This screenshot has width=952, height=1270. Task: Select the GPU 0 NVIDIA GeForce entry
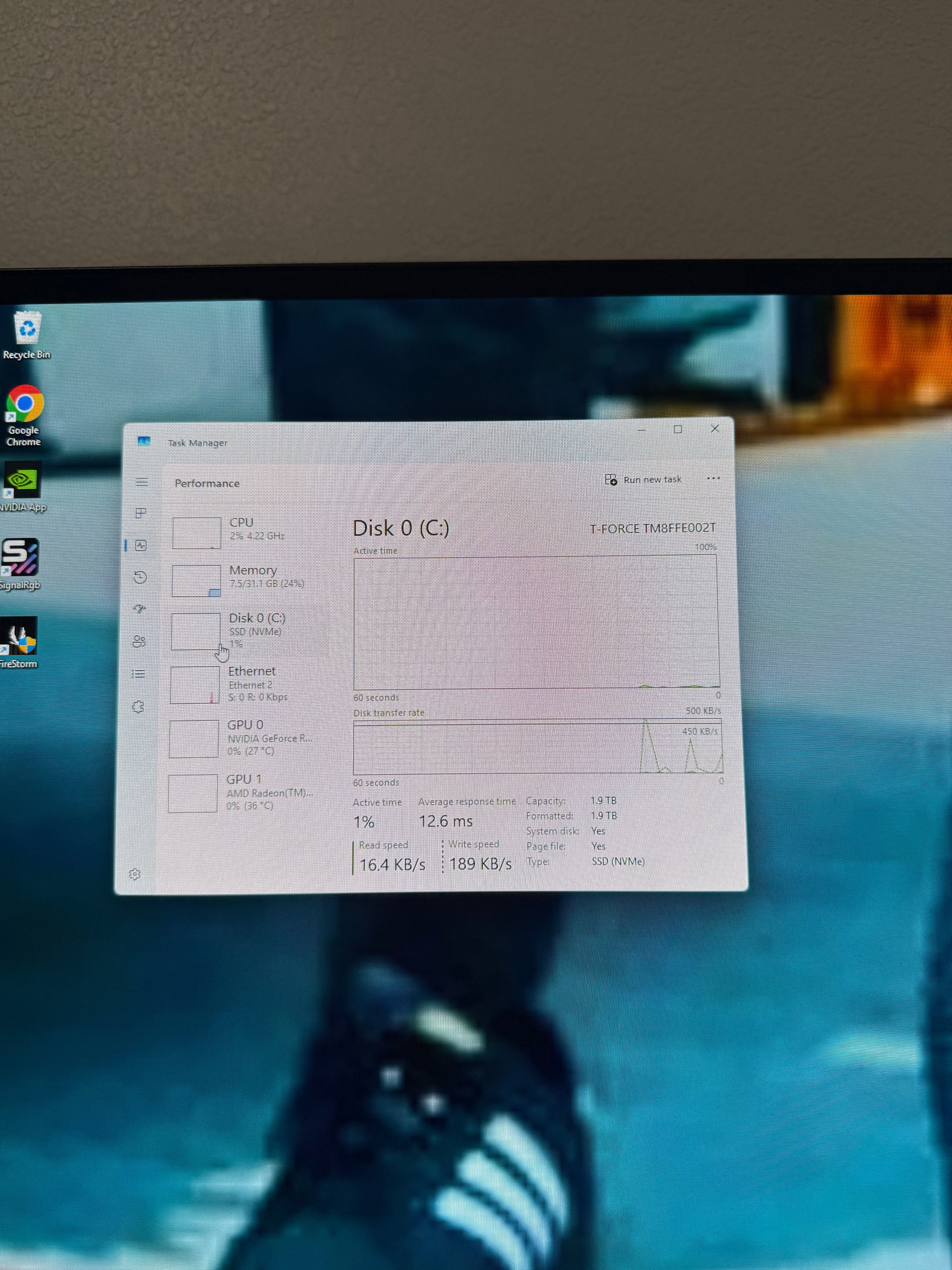[248, 738]
